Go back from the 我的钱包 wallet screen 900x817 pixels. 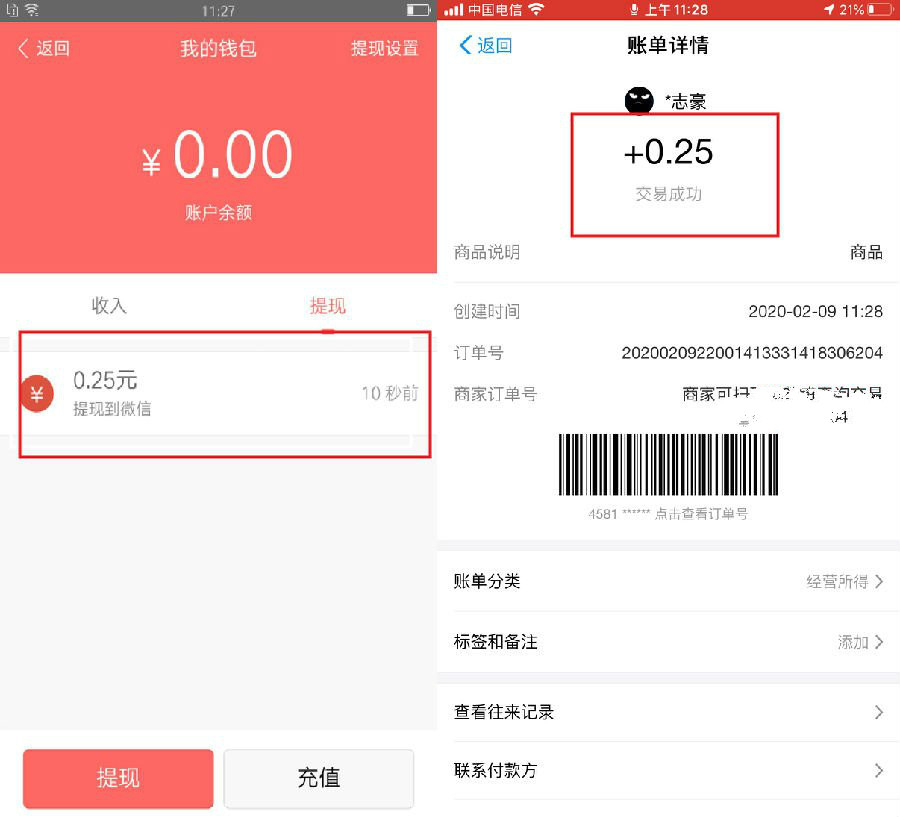tap(44, 48)
